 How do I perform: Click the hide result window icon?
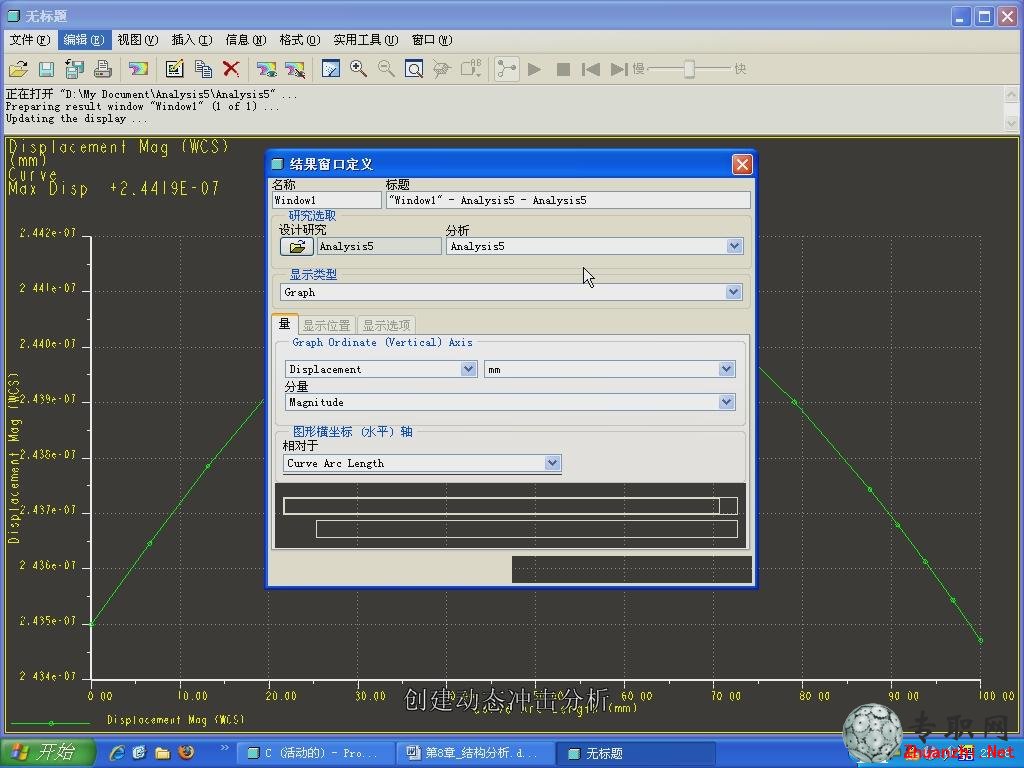coord(295,69)
